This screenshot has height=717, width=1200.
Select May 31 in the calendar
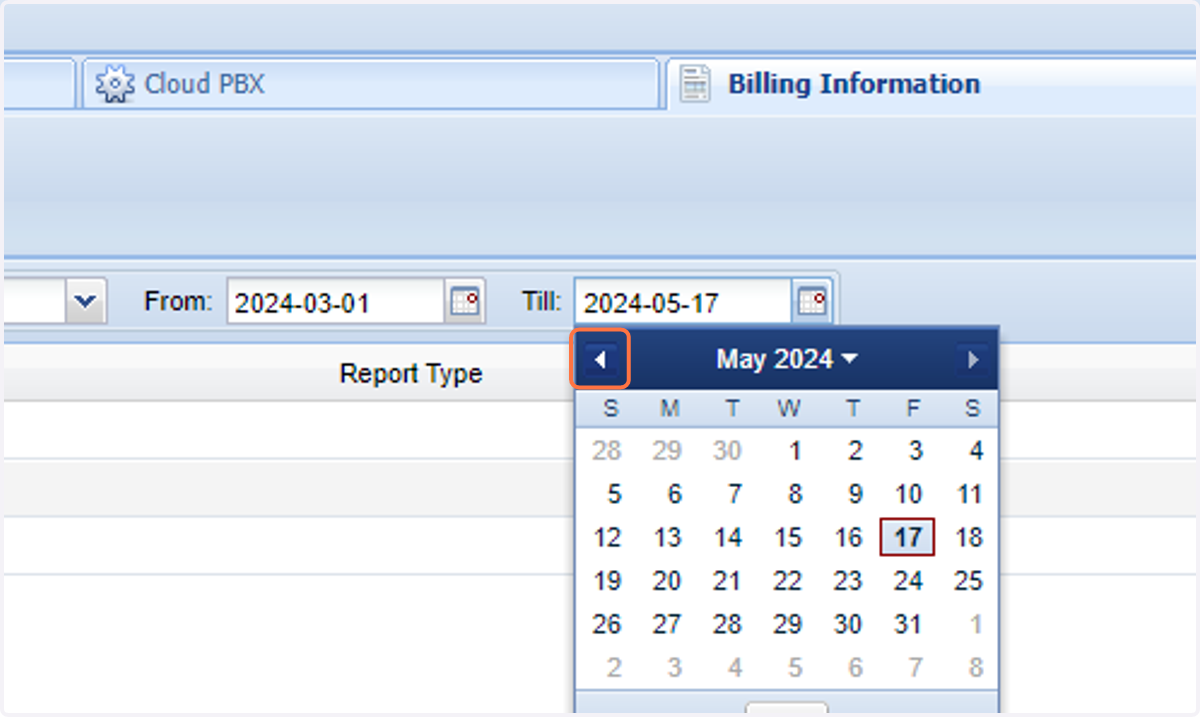[908, 625]
